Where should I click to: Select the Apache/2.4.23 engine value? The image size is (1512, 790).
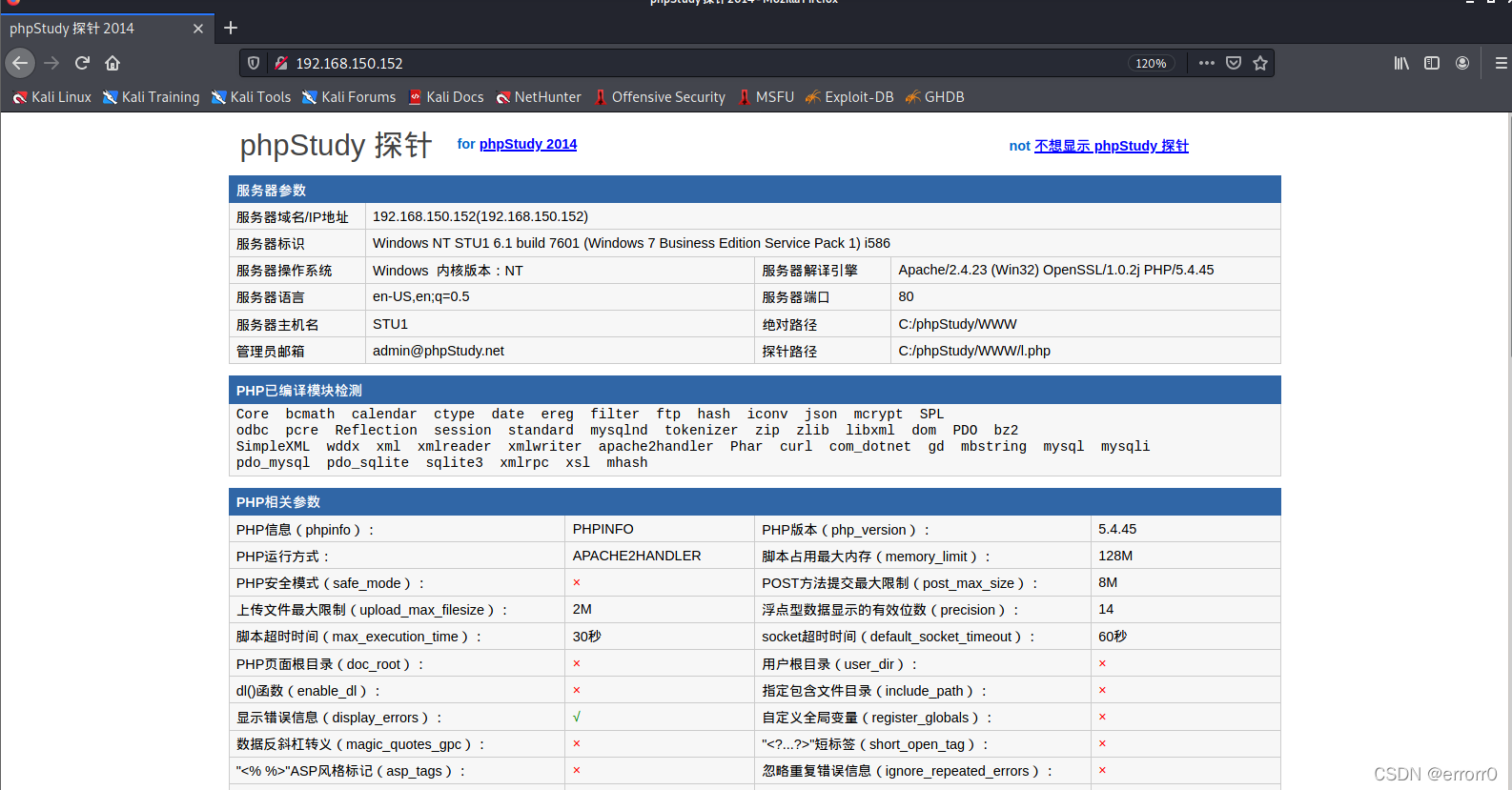(x=1055, y=270)
